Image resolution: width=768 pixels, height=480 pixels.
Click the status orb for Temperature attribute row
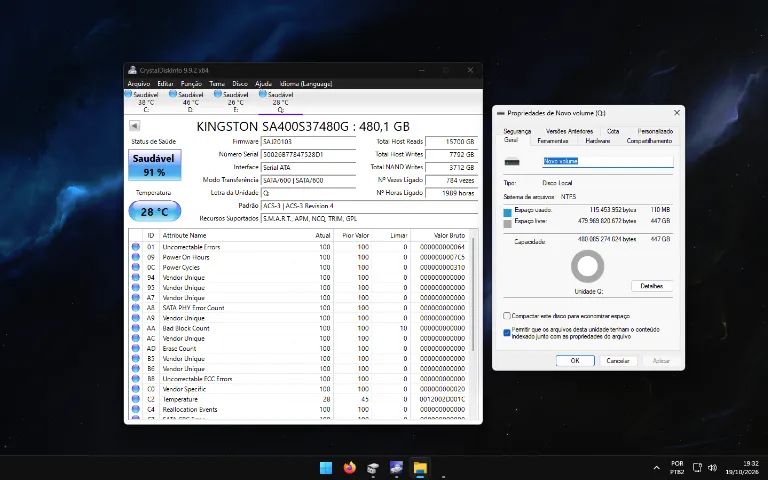pyautogui.click(x=136, y=399)
